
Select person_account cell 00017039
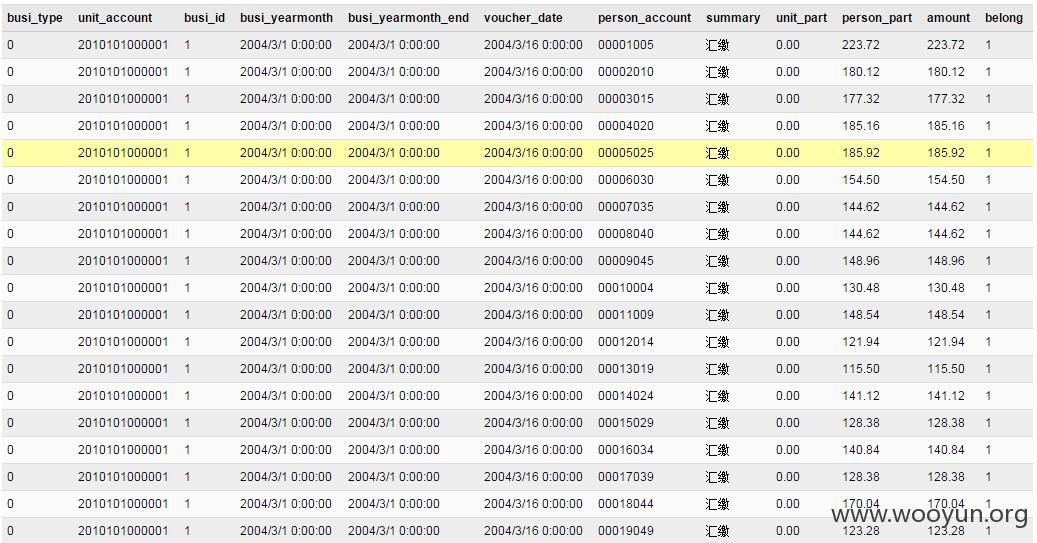[x=626, y=477]
